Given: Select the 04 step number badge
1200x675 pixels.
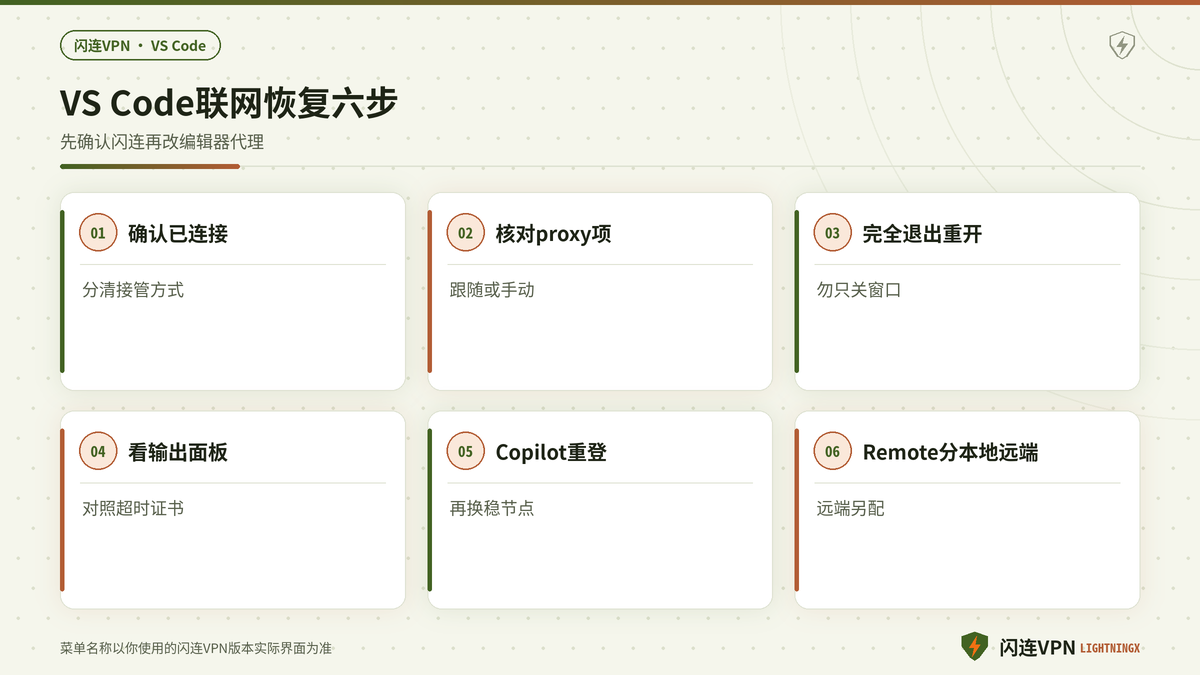Looking at the screenshot, I should [98, 452].
